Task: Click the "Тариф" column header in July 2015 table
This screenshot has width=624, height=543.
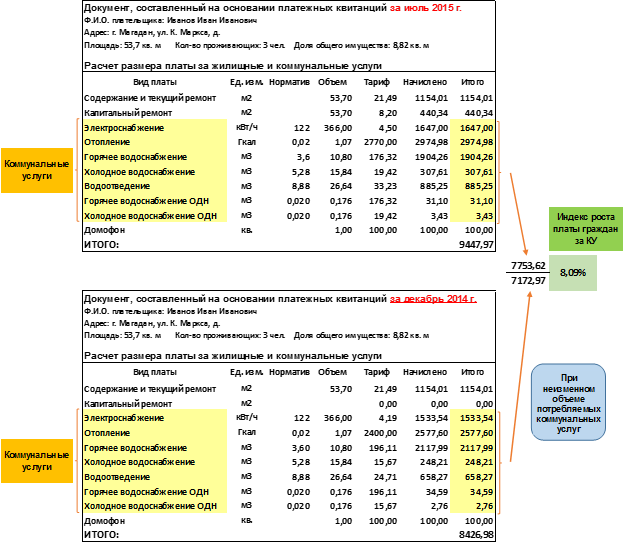Action: pos(376,82)
